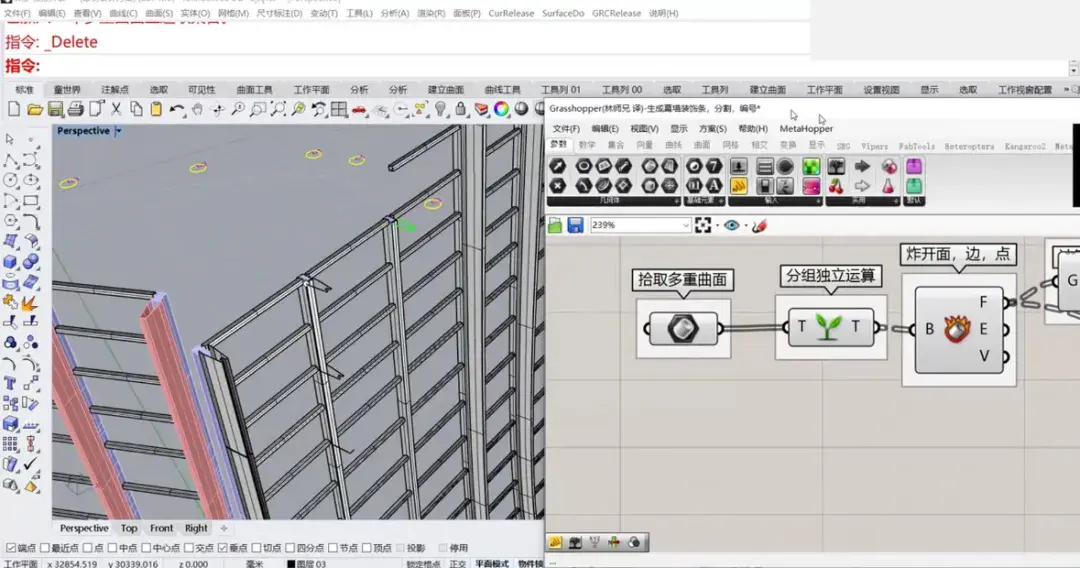The width and height of the screenshot is (1080, 568).
Task: Open dropdown arrow beside Grasshopper preview eye
Action: click(746, 226)
